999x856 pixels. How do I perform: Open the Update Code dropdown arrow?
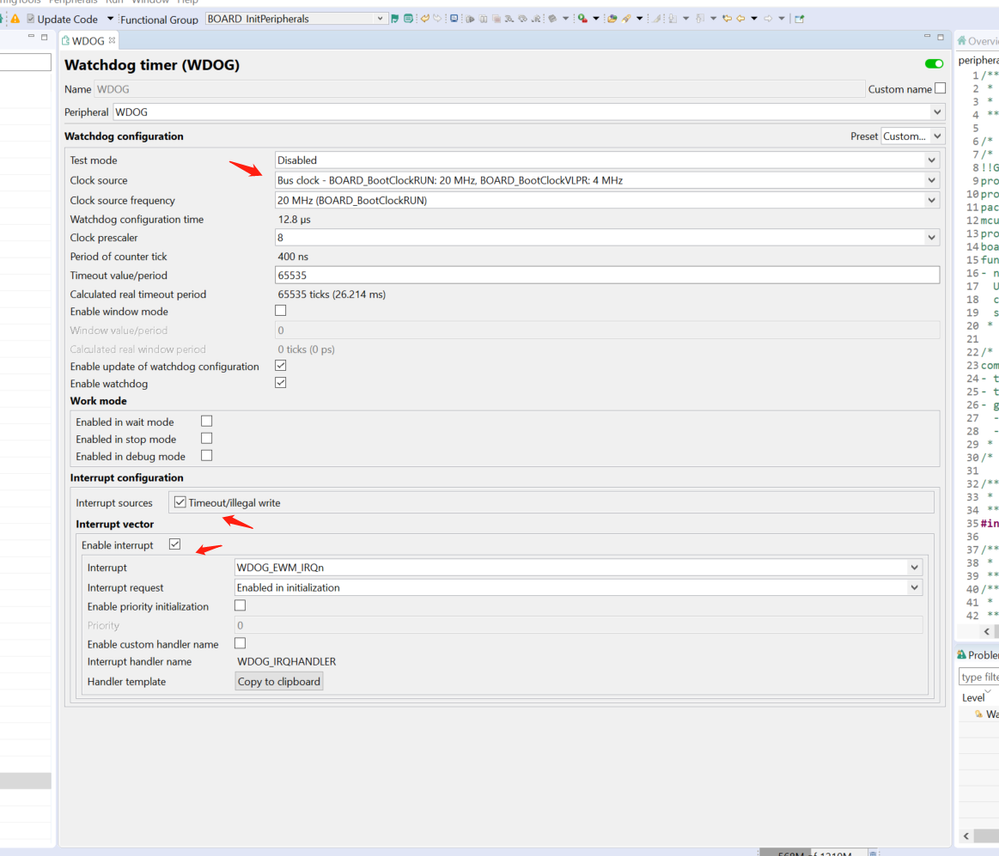tap(110, 19)
